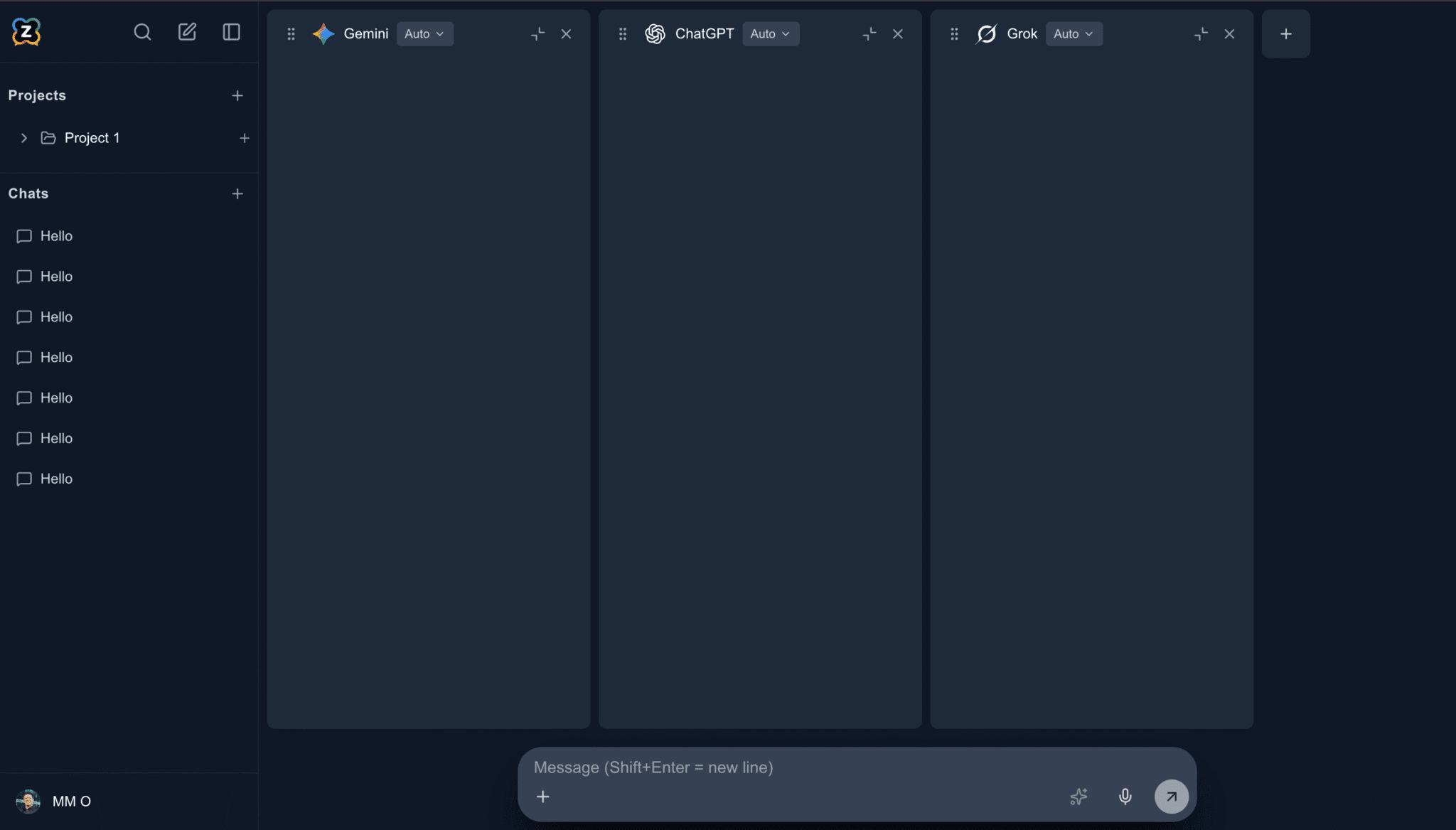1456x830 pixels.
Task: Expand the Project 1 folder
Action: pos(23,137)
